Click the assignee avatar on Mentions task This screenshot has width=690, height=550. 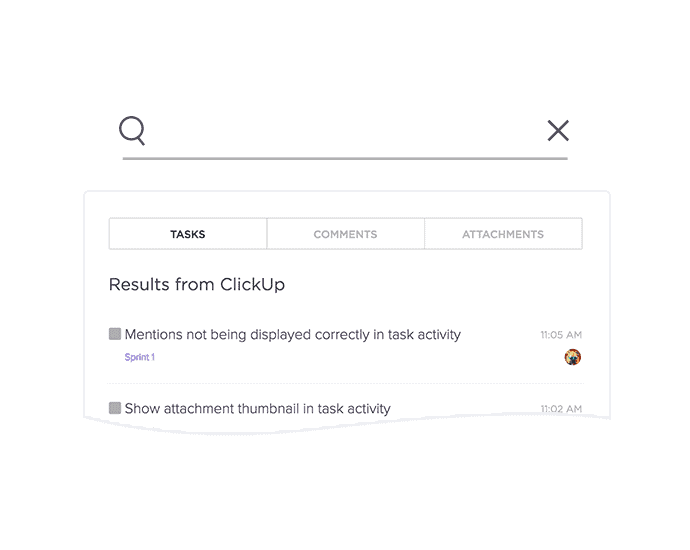click(x=573, y=357)
